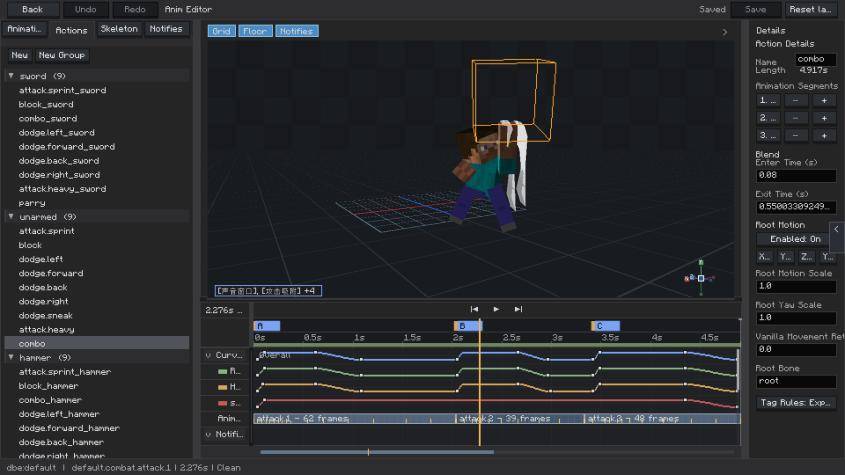
Task: Create a New action
Action: pyautogui.click(x=19, y=55)
